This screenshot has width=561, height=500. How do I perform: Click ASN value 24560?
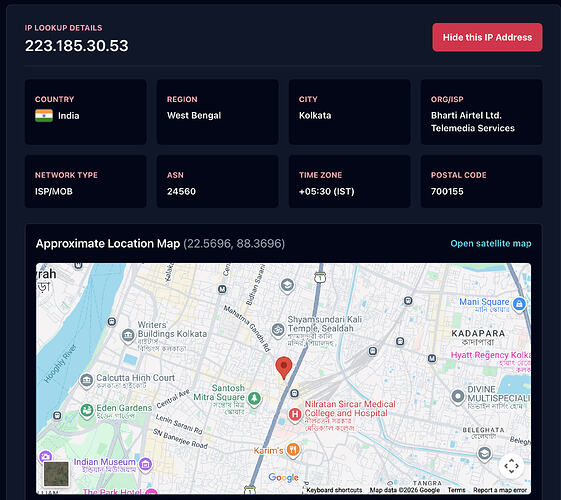(x=181, y=191)
